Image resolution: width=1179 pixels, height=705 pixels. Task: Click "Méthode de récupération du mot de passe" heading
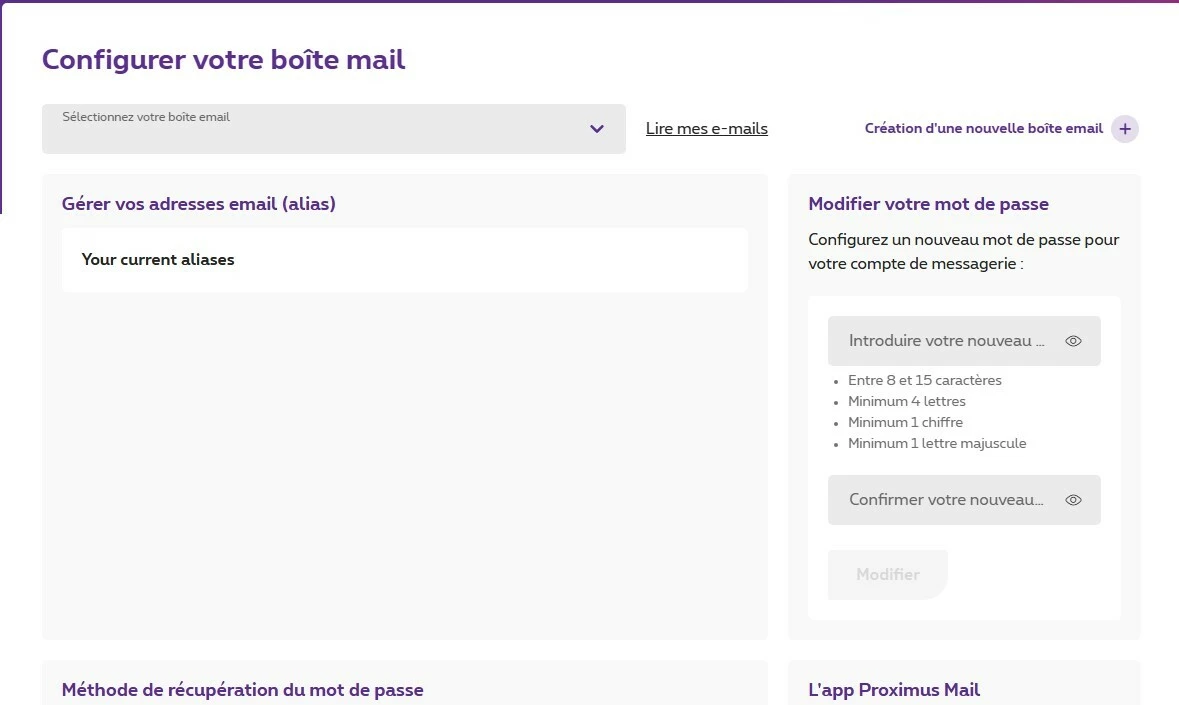coord(243,690)
